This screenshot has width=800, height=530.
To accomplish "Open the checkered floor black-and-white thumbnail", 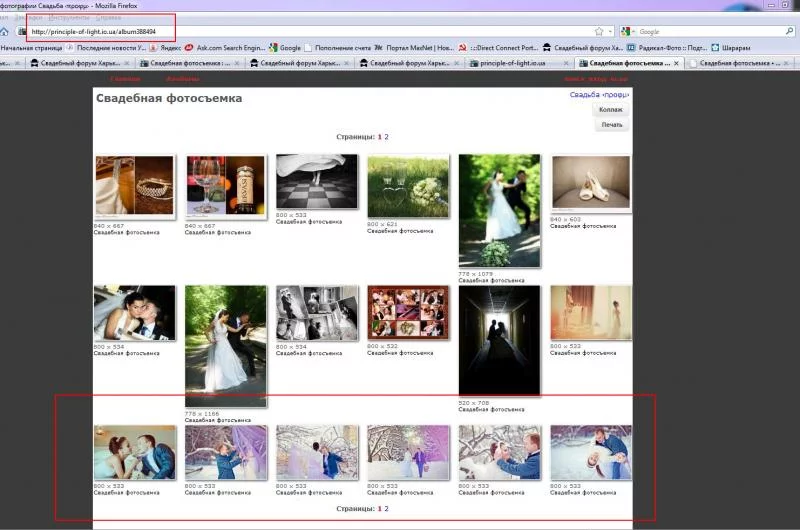I will (316, 182).
